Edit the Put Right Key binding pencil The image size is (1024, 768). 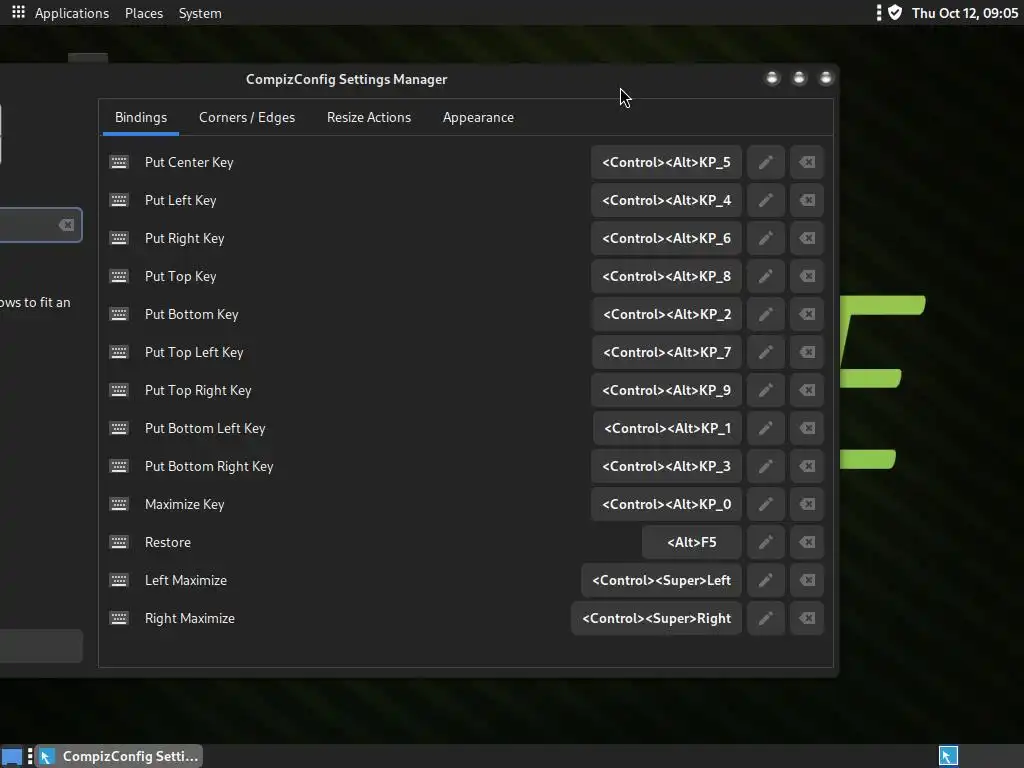(x=765, y=238)
